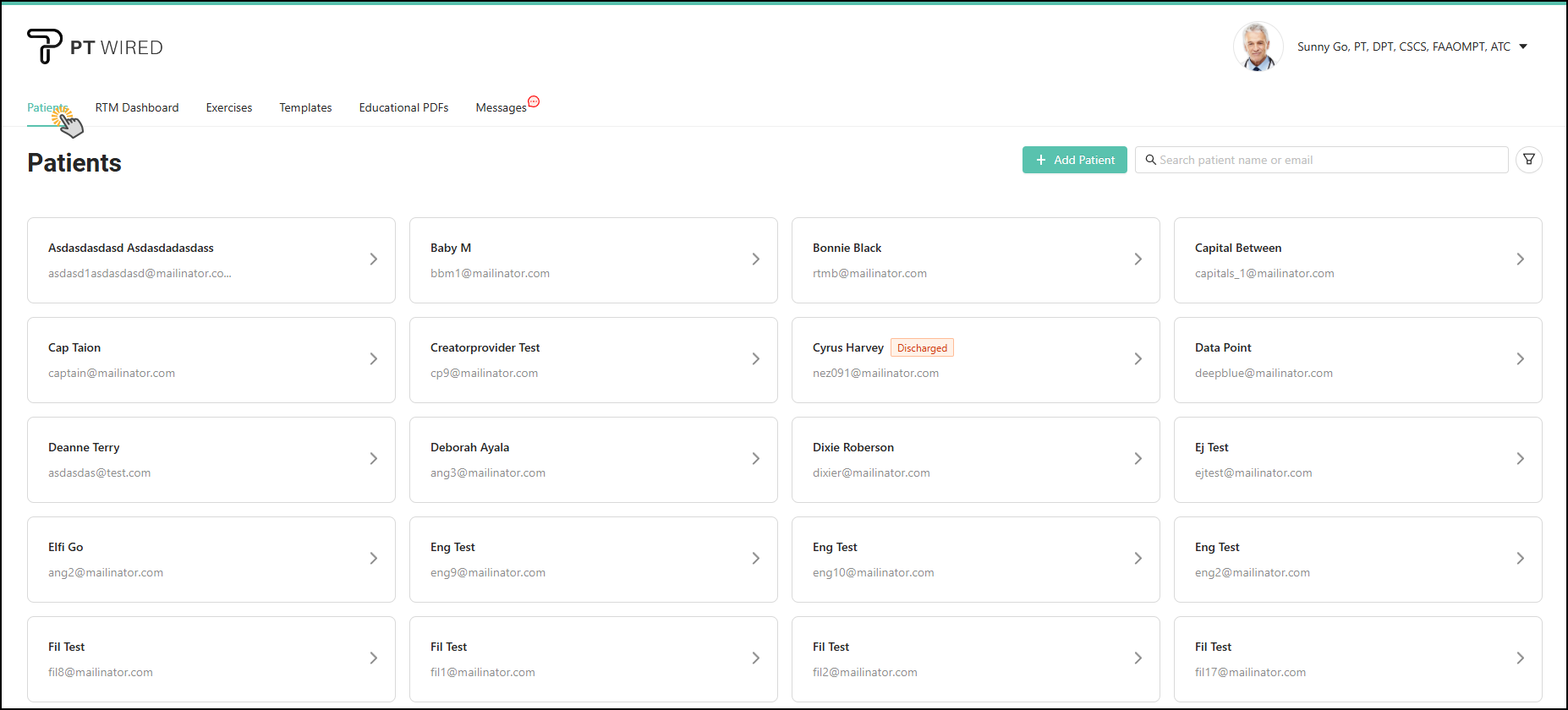Go to the Educational PDFs tab
Viewport: 1568px width, 710px height.
point(403,107)
